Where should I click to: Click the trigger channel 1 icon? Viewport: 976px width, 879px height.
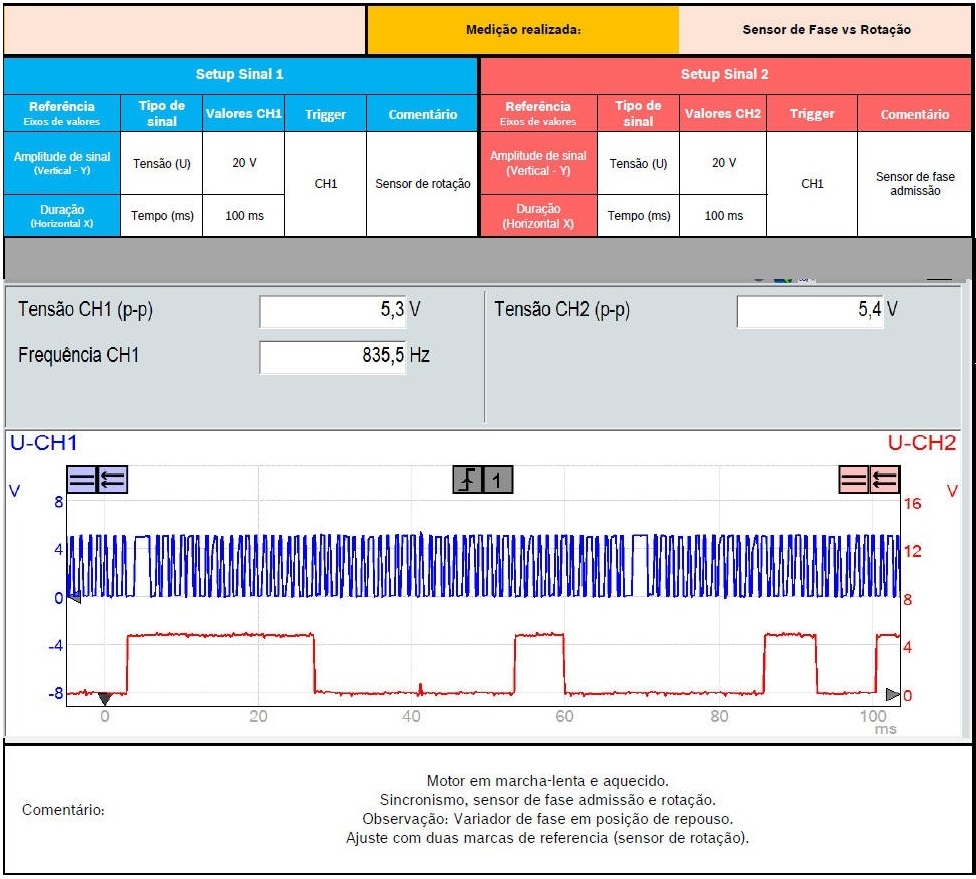pos(498,481)
